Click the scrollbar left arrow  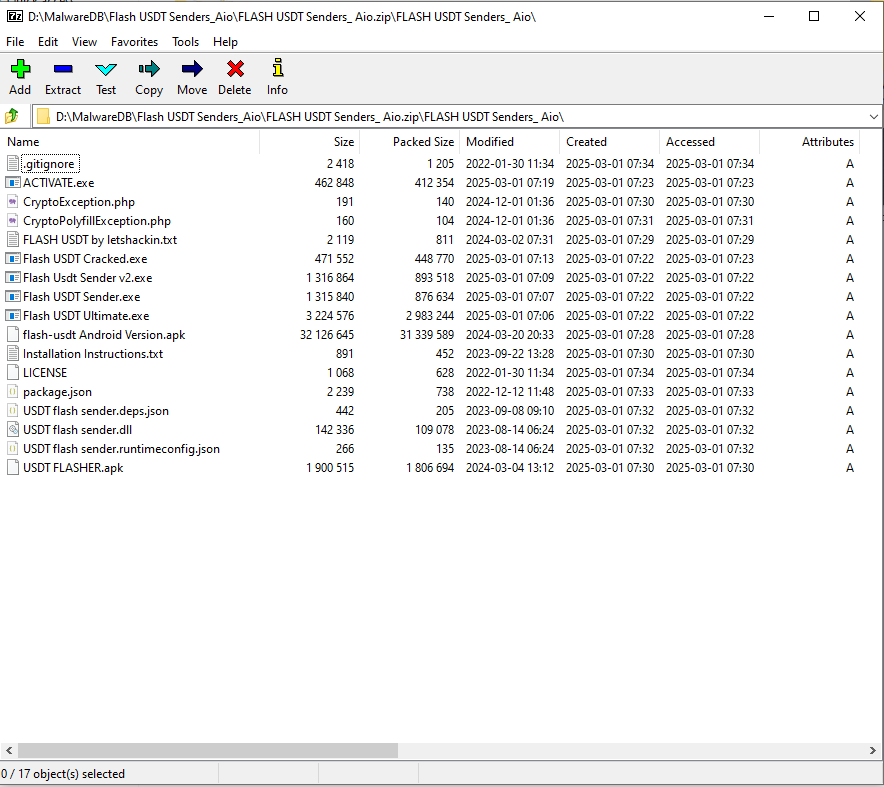coord(9,750)
